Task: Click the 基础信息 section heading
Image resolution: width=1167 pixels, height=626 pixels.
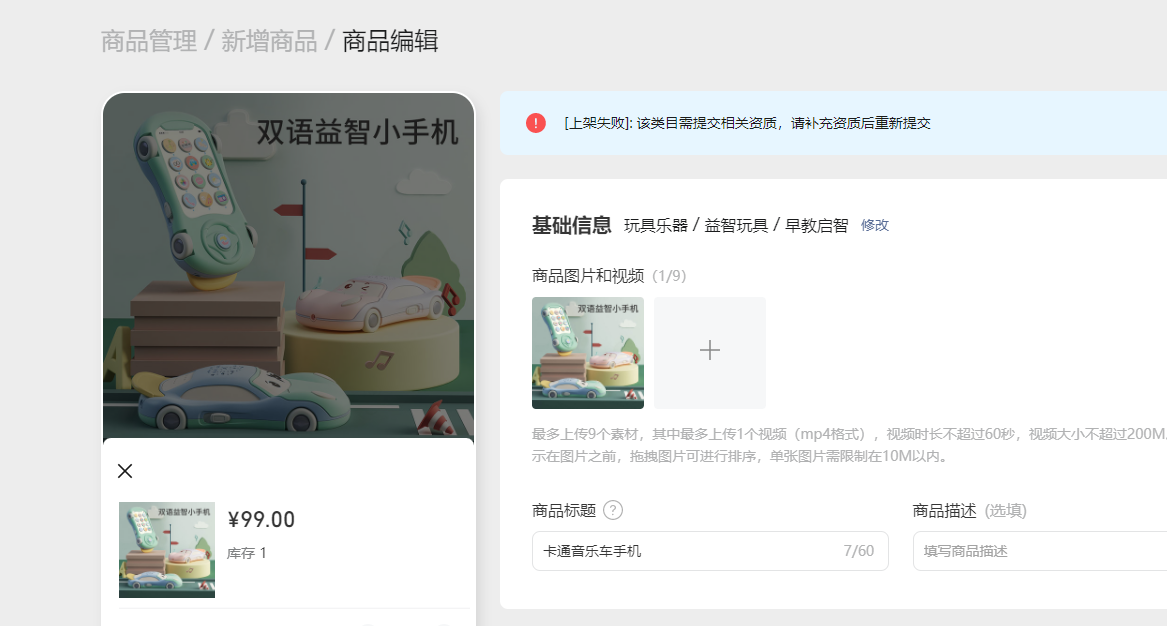Action: (x=572, y=226)
